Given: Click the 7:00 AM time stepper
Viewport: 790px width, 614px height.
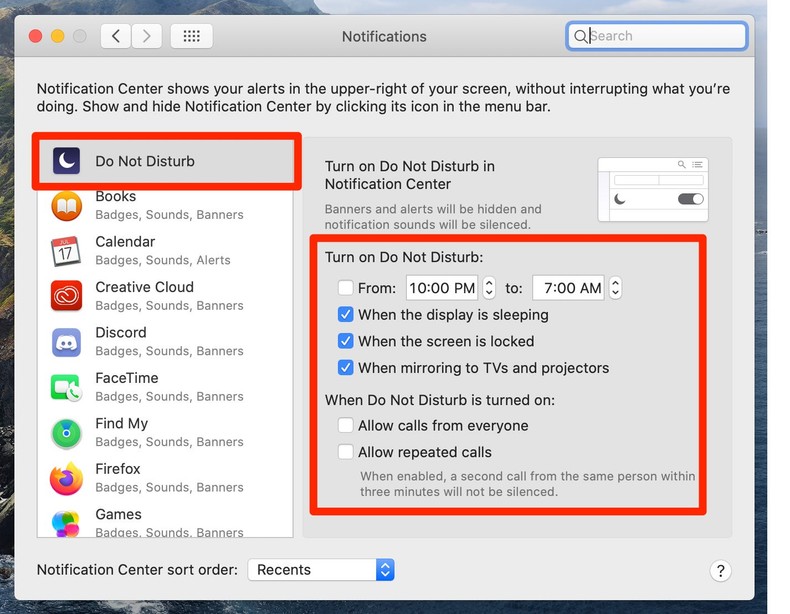Looking at the screenshot, I should 615,288.
